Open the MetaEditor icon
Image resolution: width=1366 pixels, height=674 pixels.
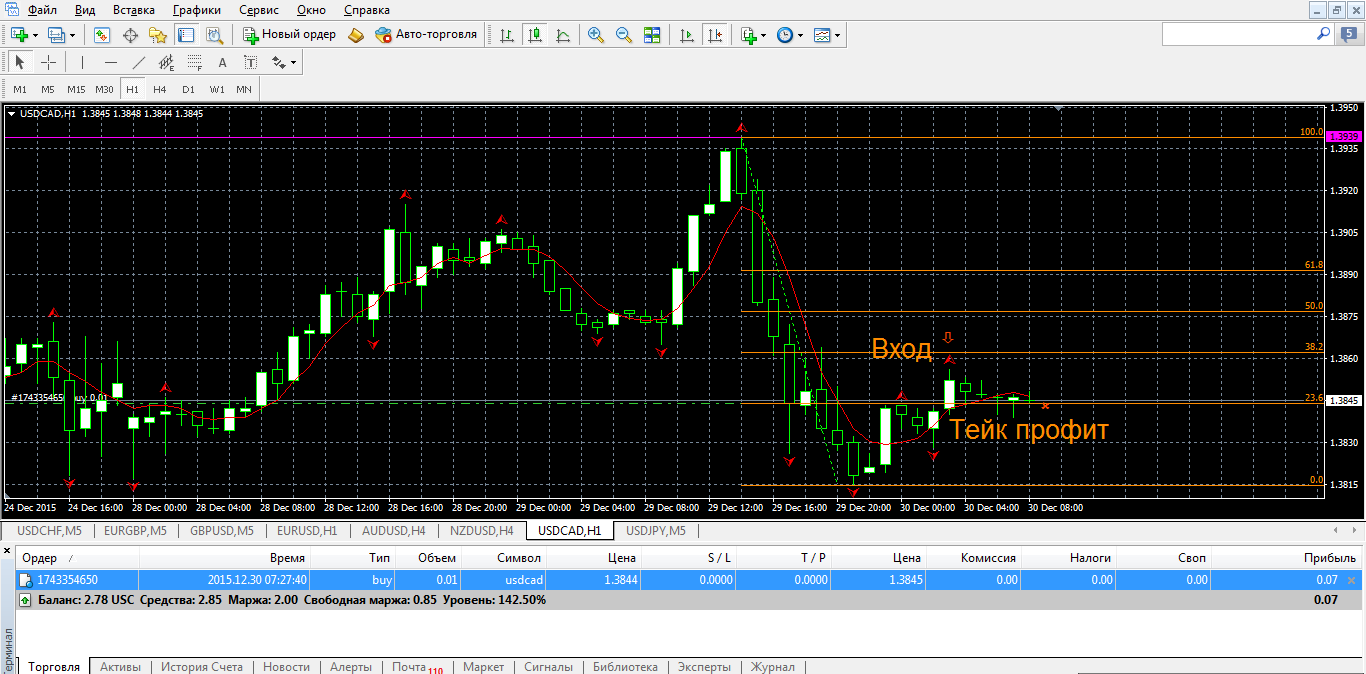(x=357, y=35)
